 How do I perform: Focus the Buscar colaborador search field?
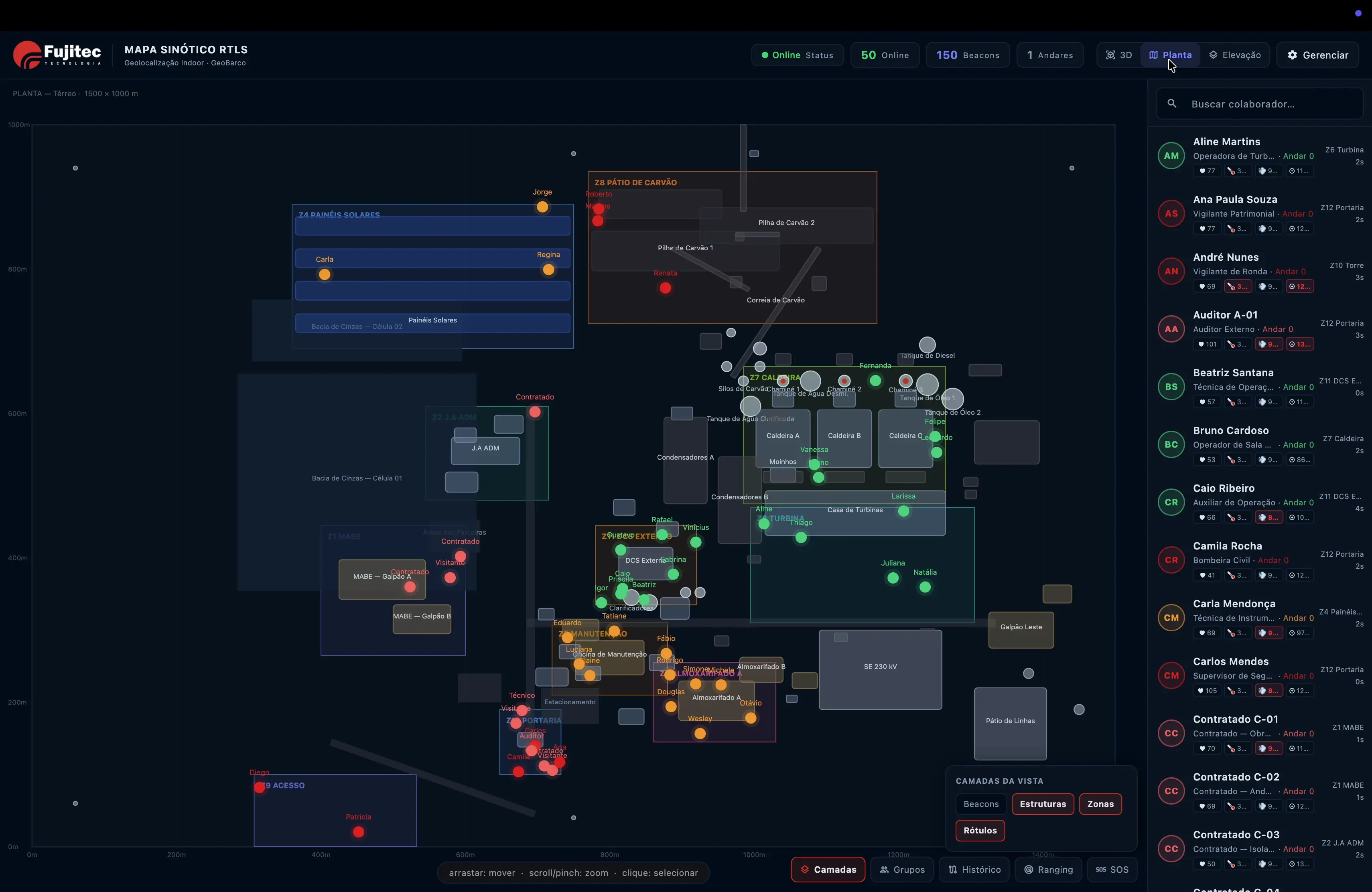(x=1260, y=104)
